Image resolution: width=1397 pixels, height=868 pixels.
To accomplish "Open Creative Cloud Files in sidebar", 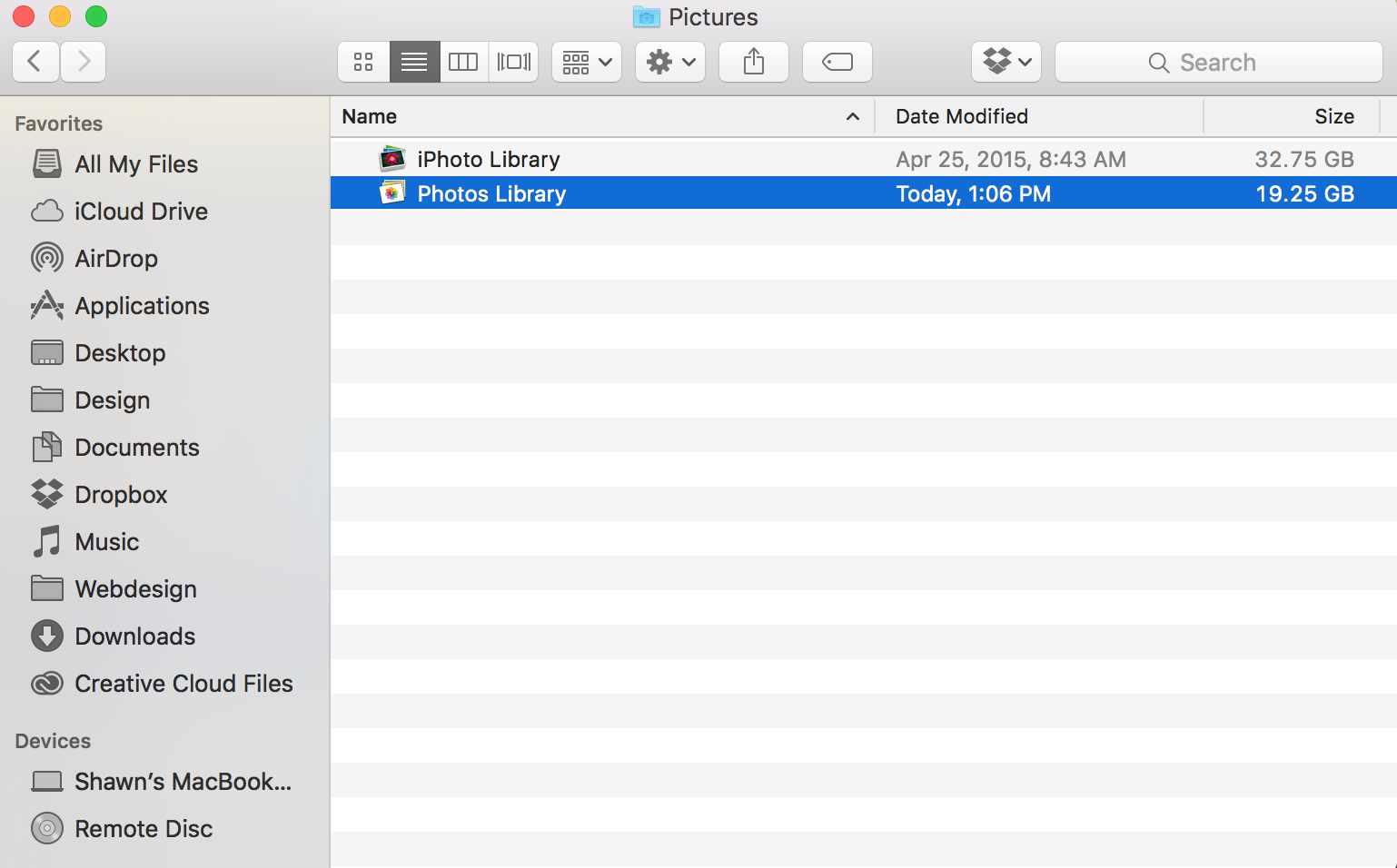I will click(183, 684).
